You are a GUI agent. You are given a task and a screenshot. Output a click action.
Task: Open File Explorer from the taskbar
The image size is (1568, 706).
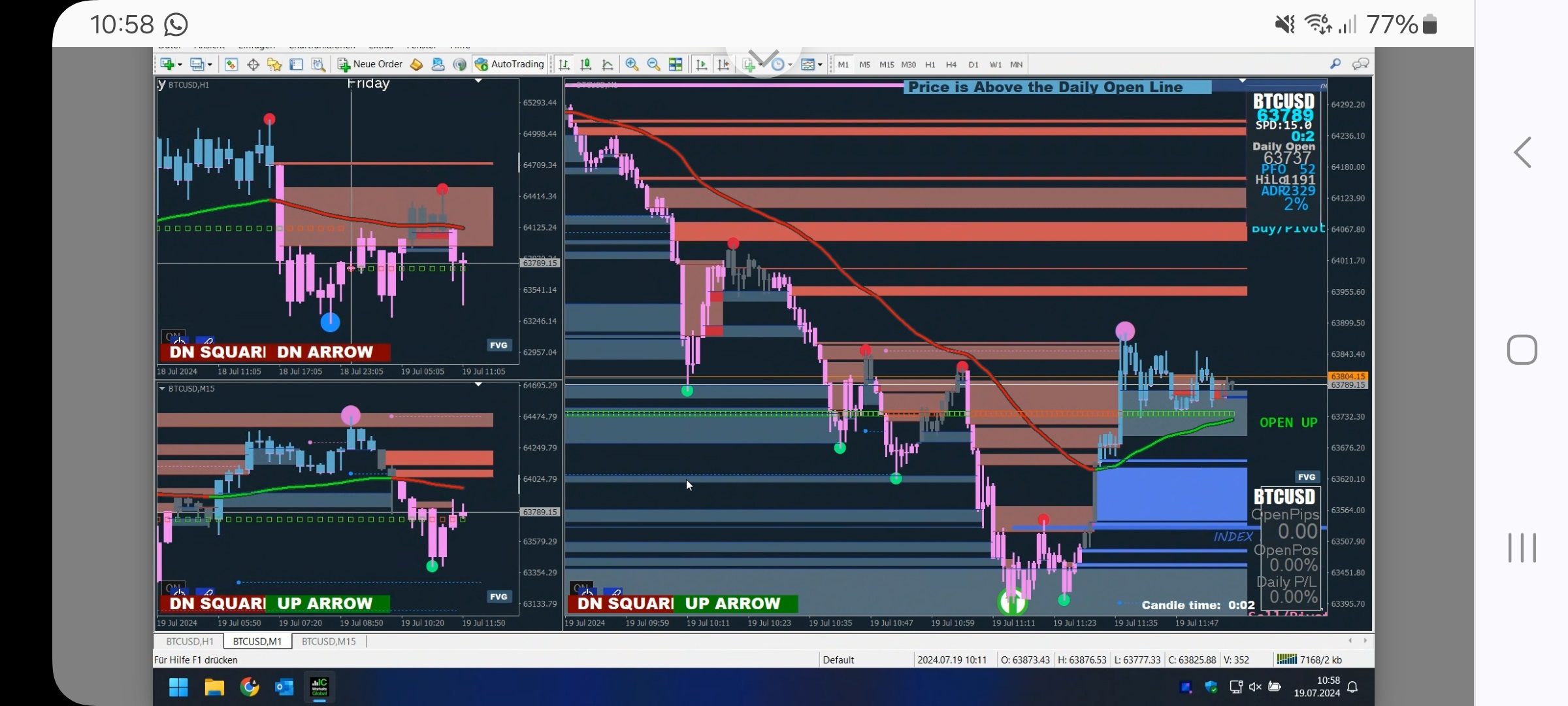214,687
